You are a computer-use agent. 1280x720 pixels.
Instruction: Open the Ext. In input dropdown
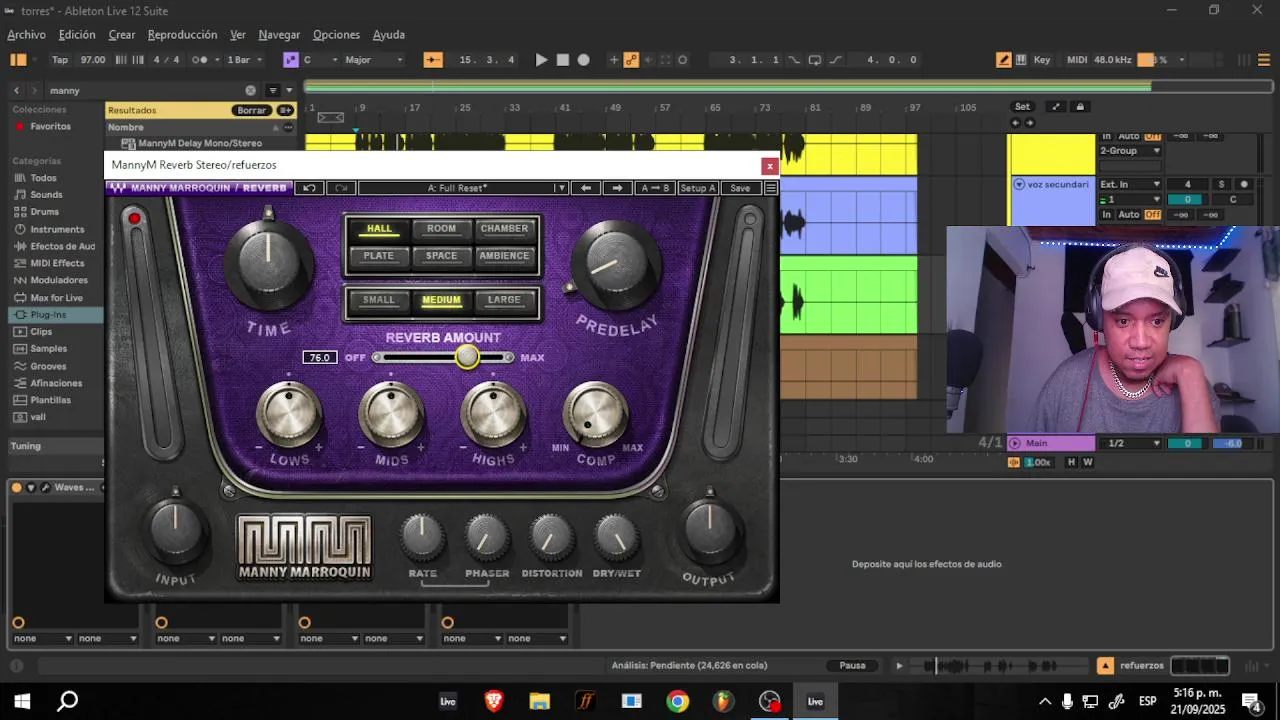tap(1130, 184)
